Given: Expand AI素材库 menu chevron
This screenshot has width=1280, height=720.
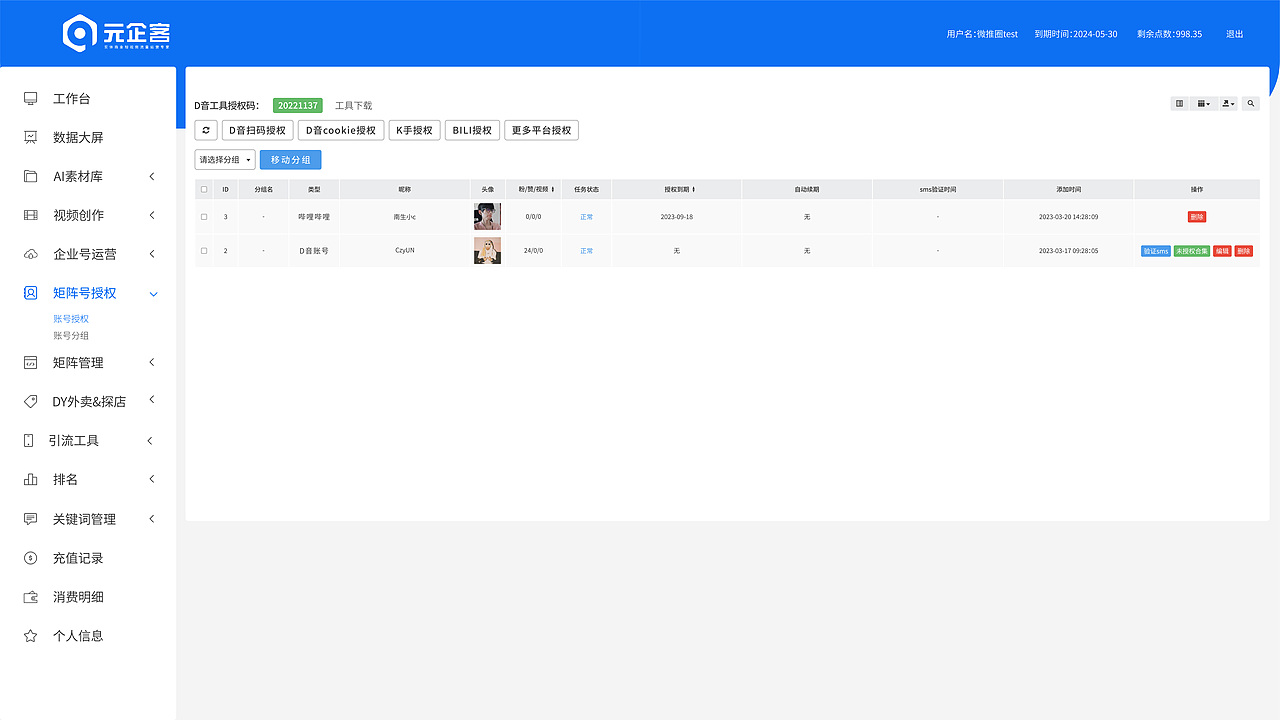Looking at the screenshot, I should click(152, 176).
